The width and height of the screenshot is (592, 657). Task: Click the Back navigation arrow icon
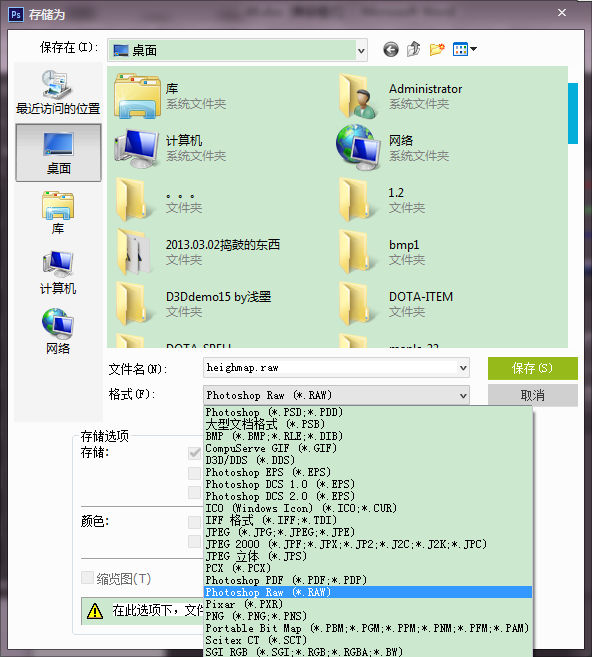390,49
